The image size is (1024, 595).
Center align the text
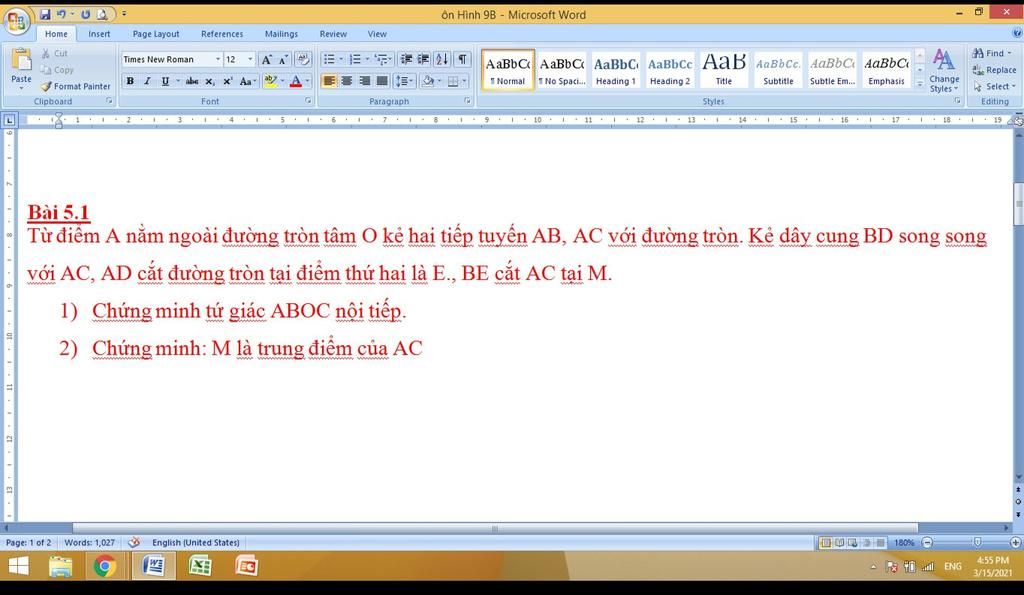click(x=347, y=81)
